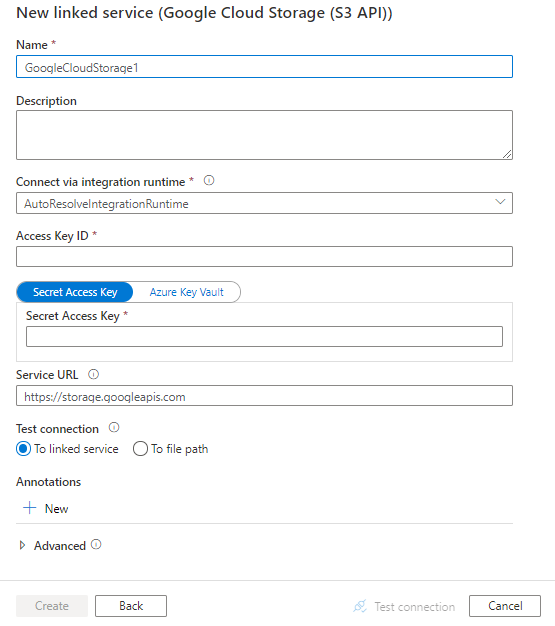Screen dimensions: 555x626
Task: Click the Create button
Action: (x=52, y=606)
